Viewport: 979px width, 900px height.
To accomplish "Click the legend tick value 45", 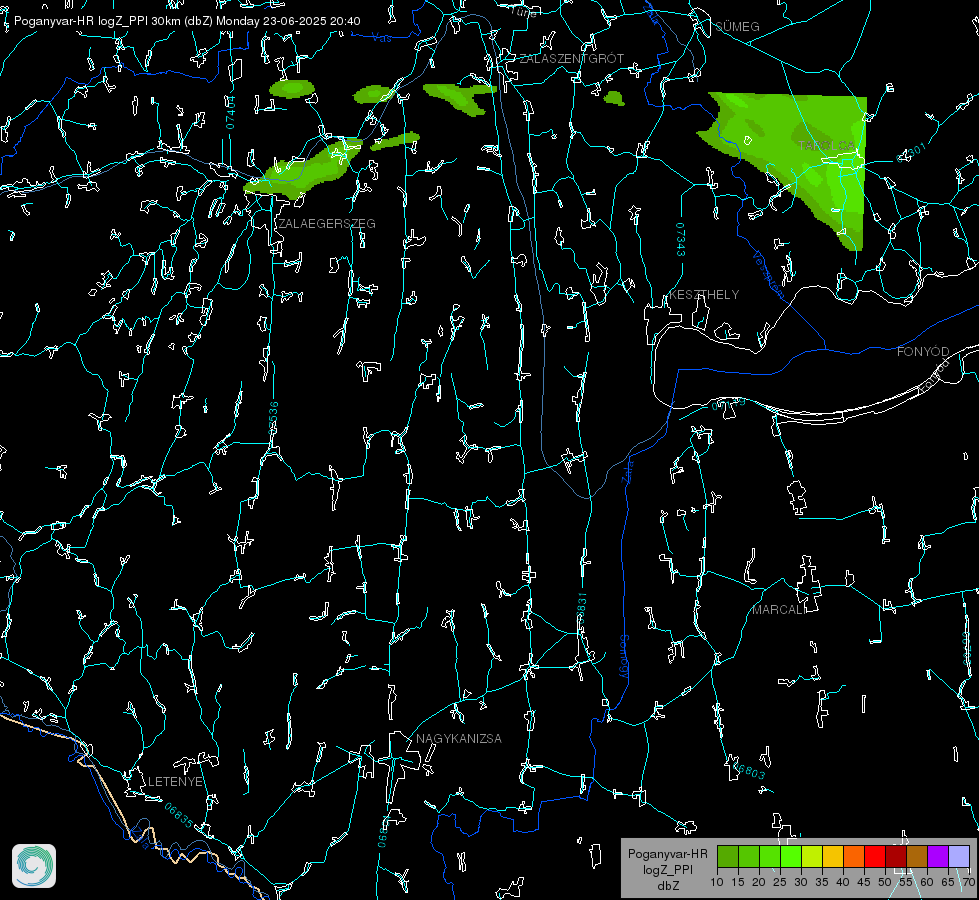I will coord(863,882).
